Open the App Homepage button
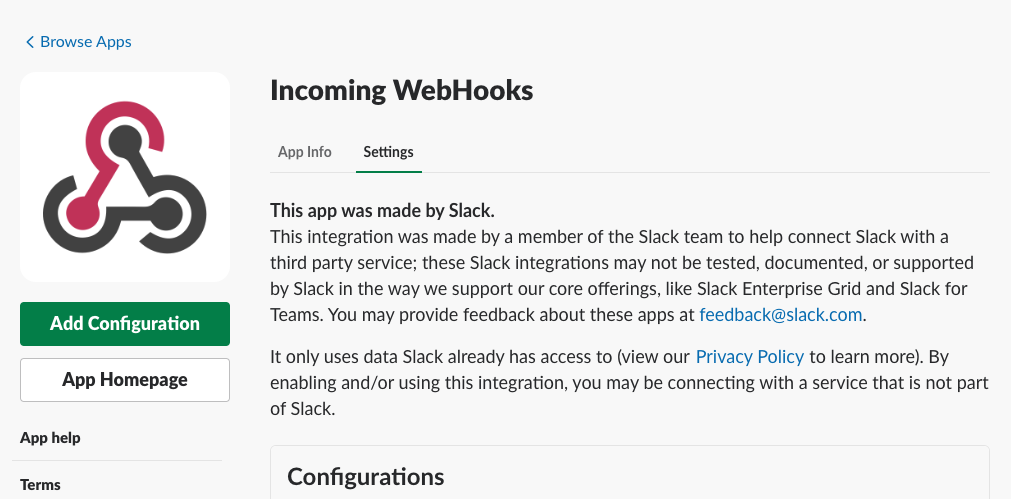 [125, 380]
